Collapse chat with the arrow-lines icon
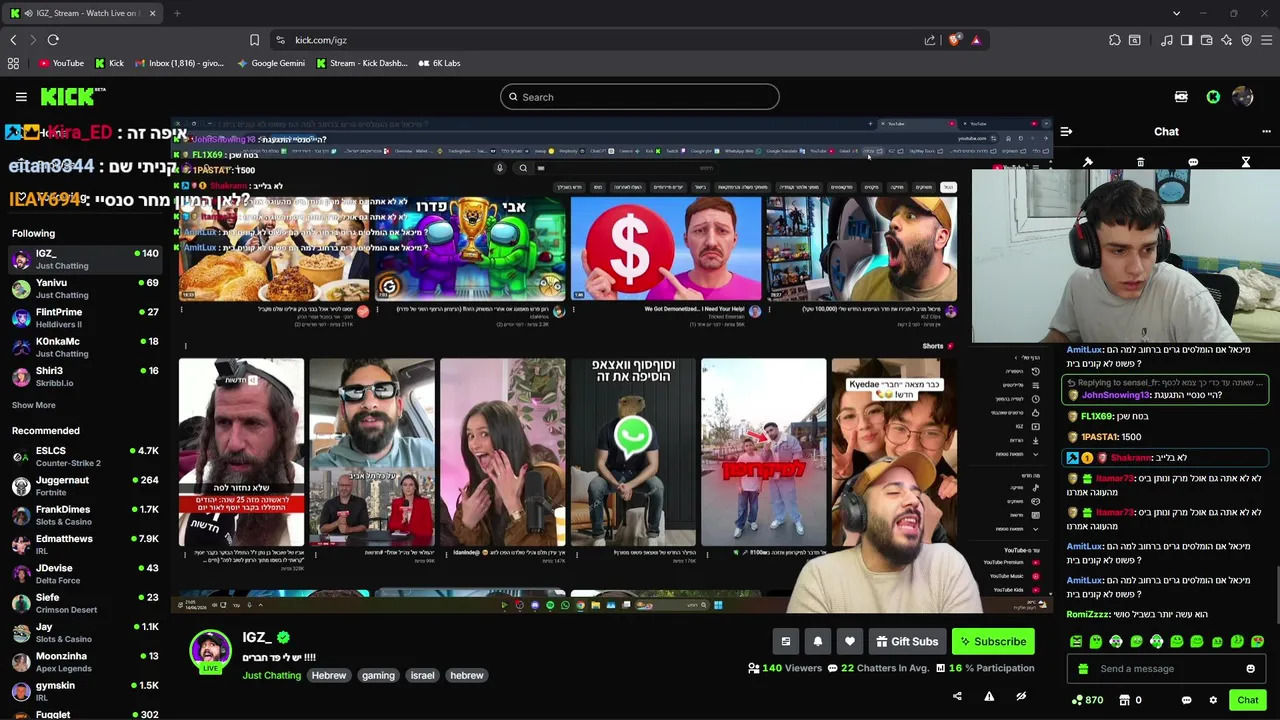Screen dimensions: 1280x720 pyautogui.click(x=1066, y=131)
